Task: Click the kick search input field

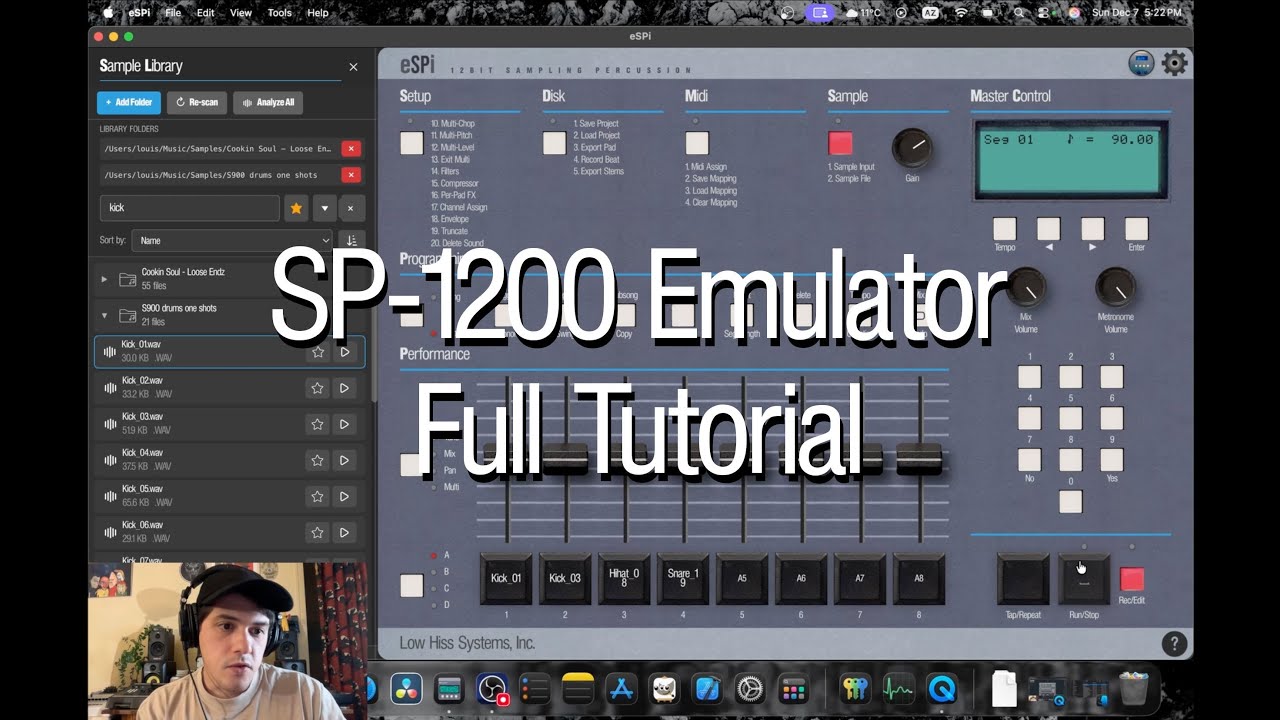Action: (190, 208)
